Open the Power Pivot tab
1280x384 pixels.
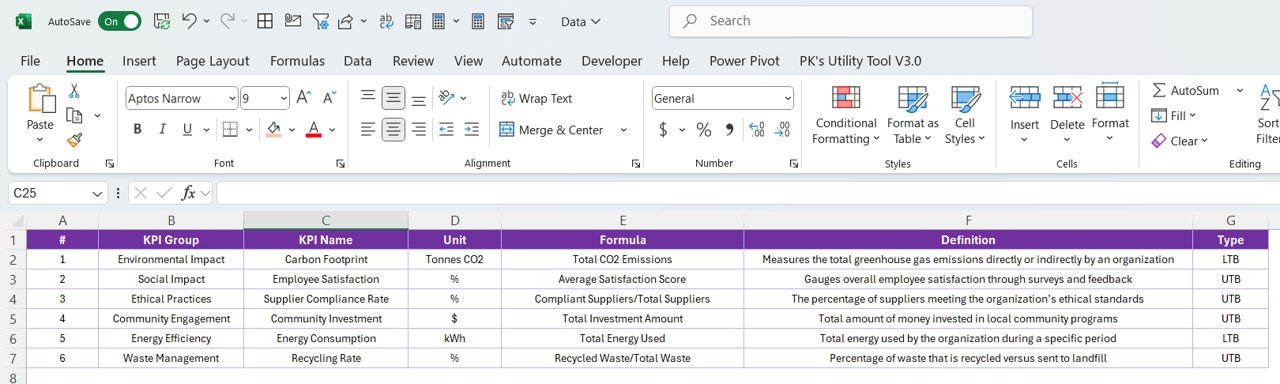745,61
